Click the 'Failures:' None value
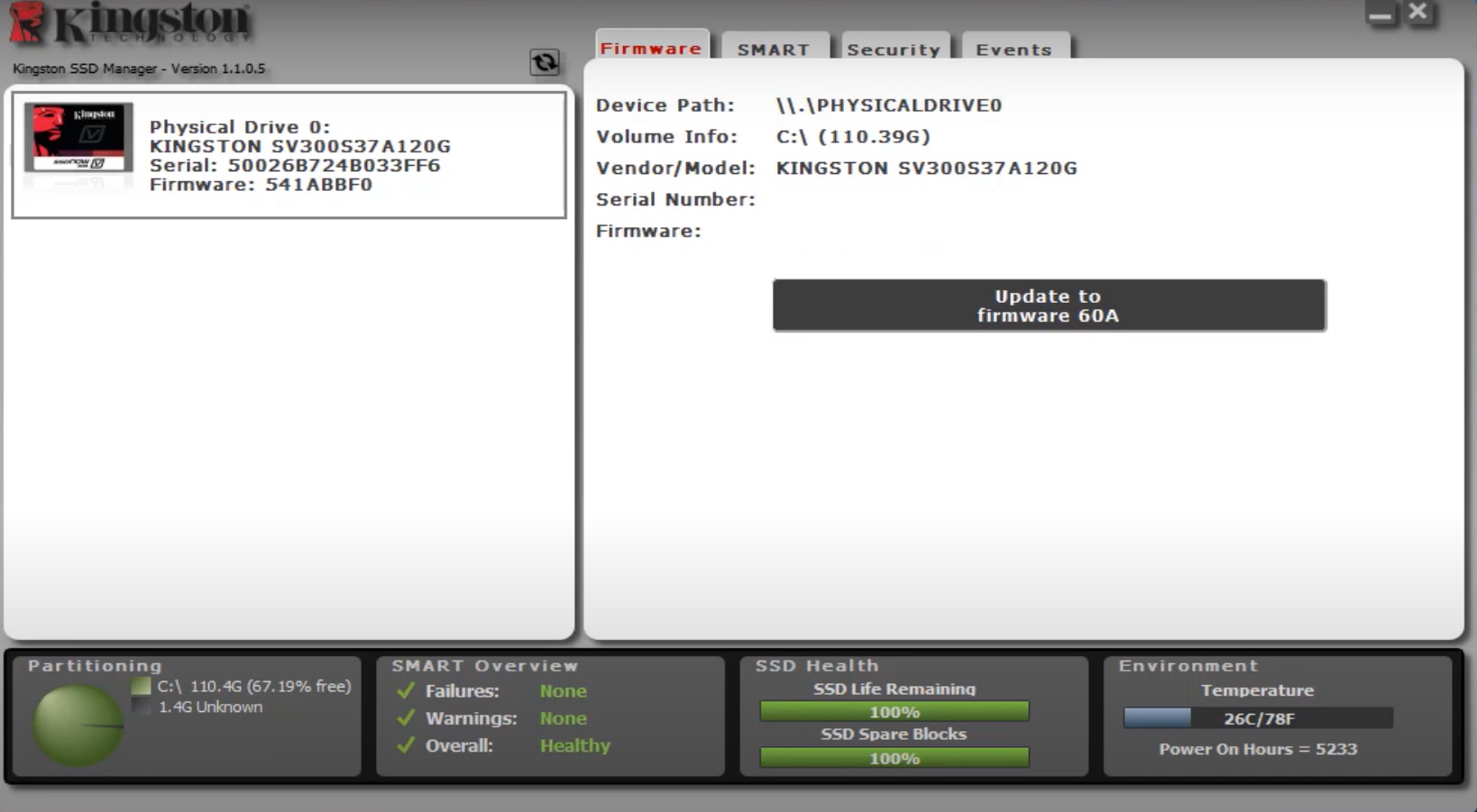 (x=564, y=691)
